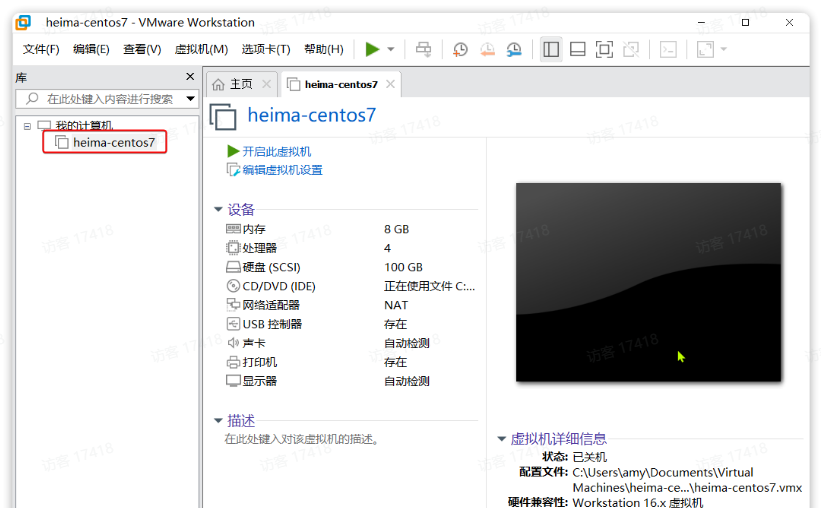Collapse the 我的计算机 tree node
821x508 pixels.
28,126
